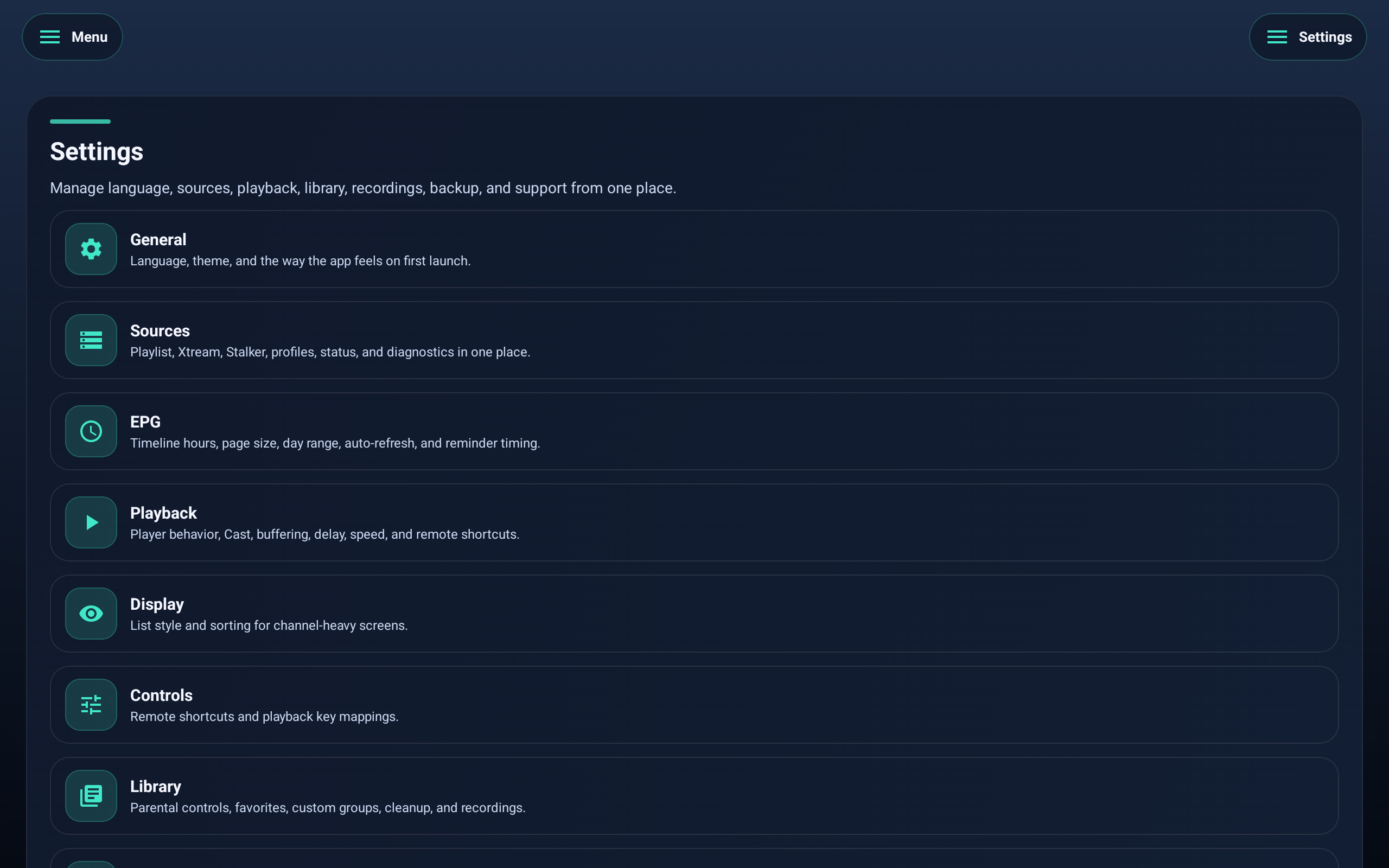This screenshot has height=868, width=1389.
Task: Open the Menu button
Action: 72,37
